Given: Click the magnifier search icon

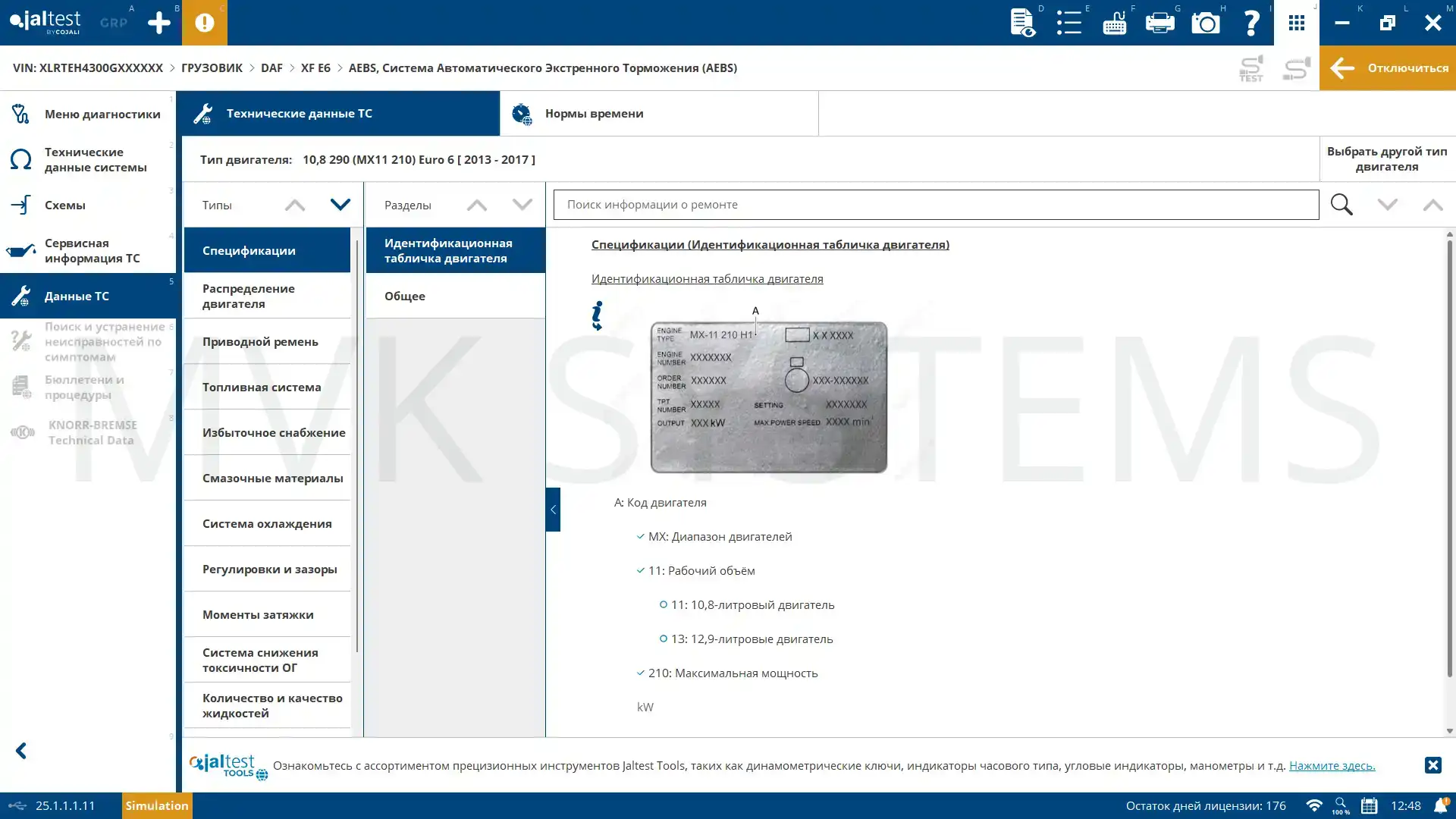Looking at the screenshot, I should (x=1341, y=205).
